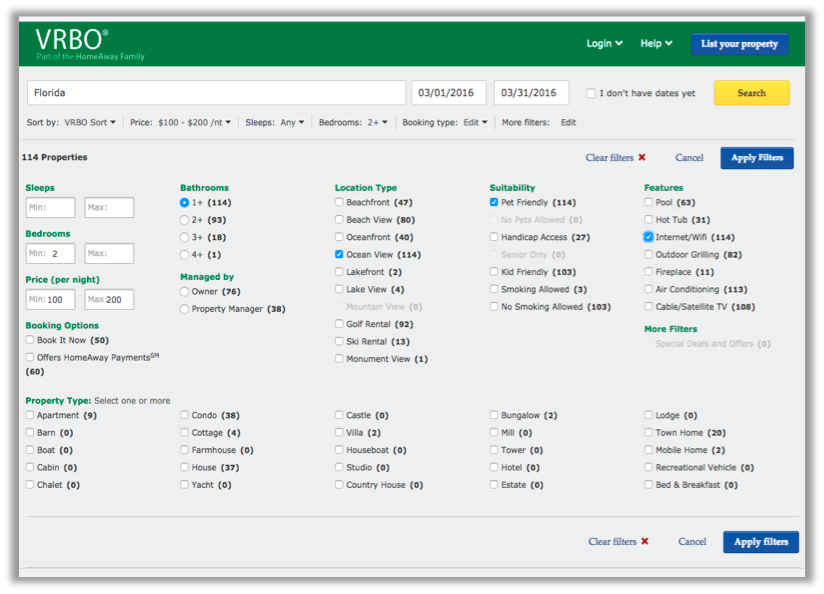Click bottom Clear filters link
This screenshot has width=824, height=594.
tap(612, 541)
